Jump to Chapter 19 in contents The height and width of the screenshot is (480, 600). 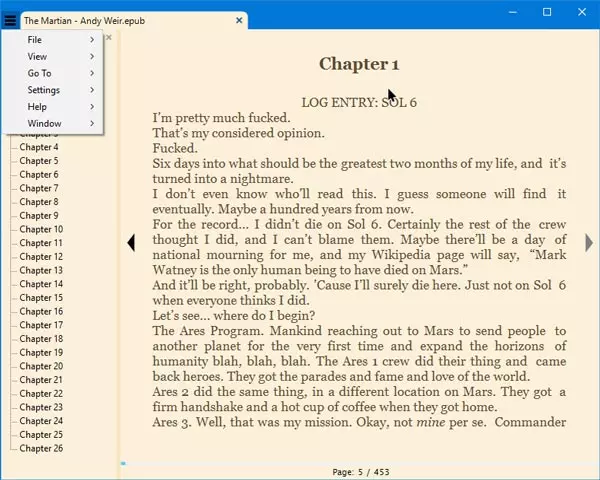point(41,353)
